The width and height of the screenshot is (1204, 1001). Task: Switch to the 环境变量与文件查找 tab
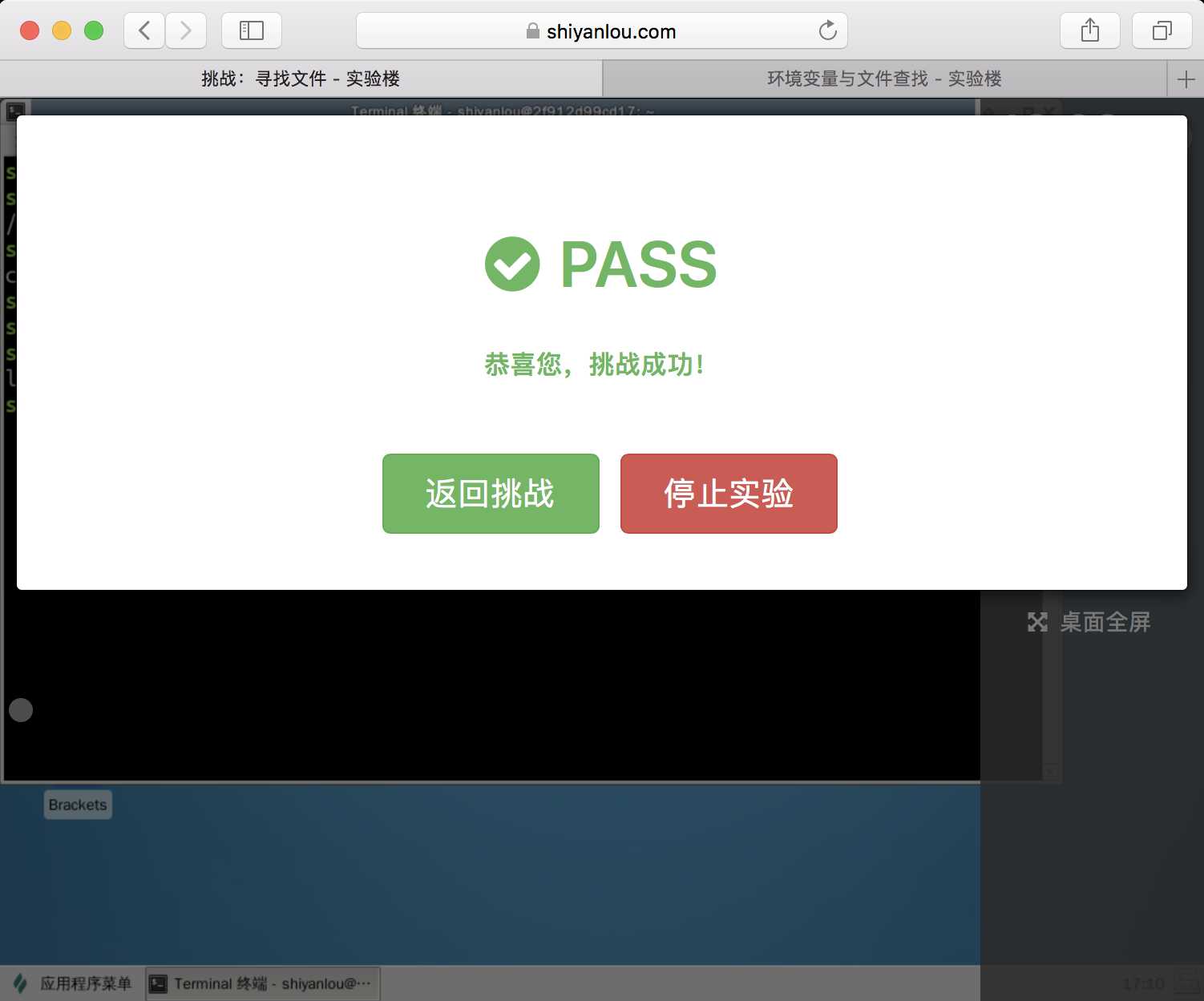(x=884, y=79)
